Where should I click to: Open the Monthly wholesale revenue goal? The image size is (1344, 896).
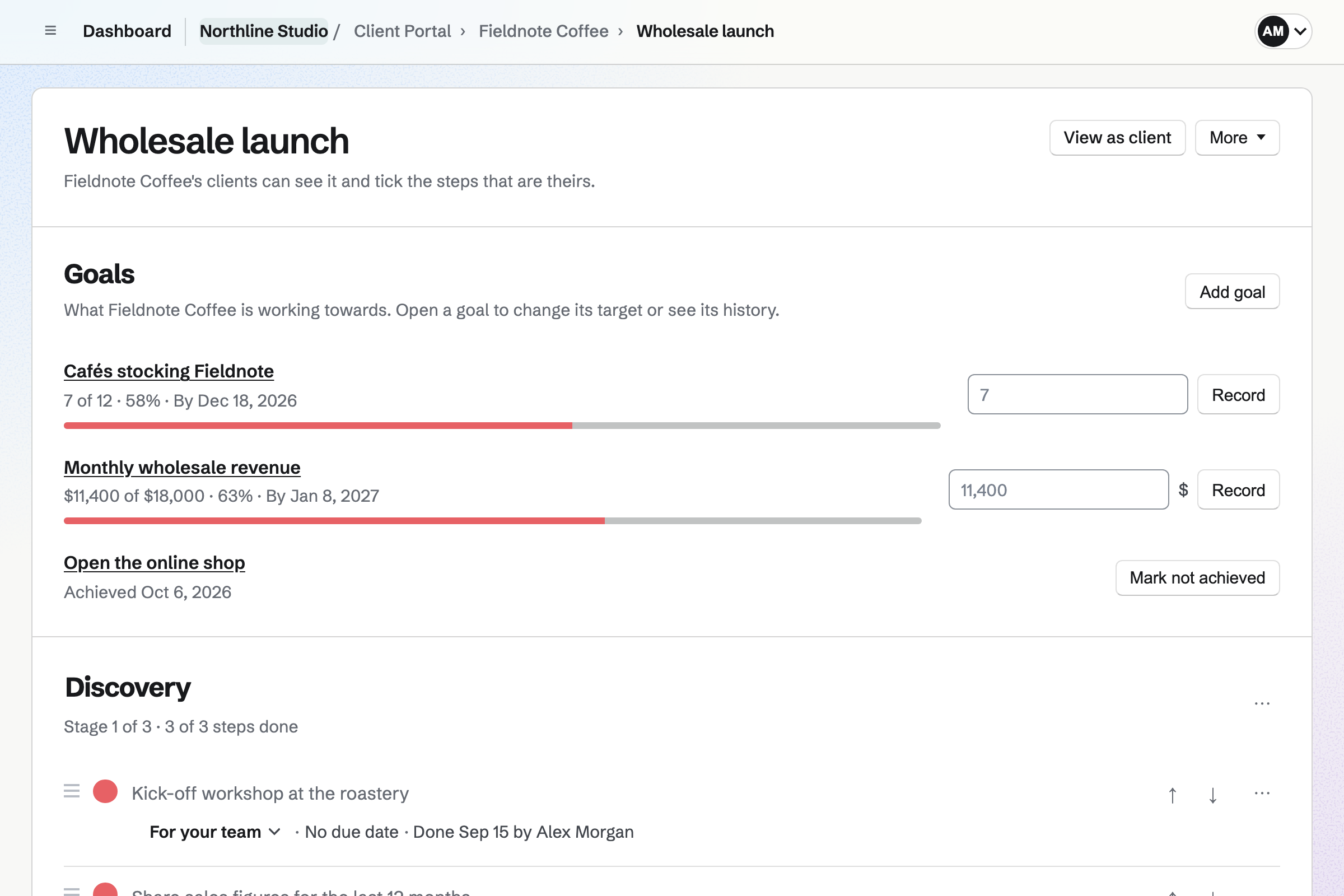[x=181, y=467]
